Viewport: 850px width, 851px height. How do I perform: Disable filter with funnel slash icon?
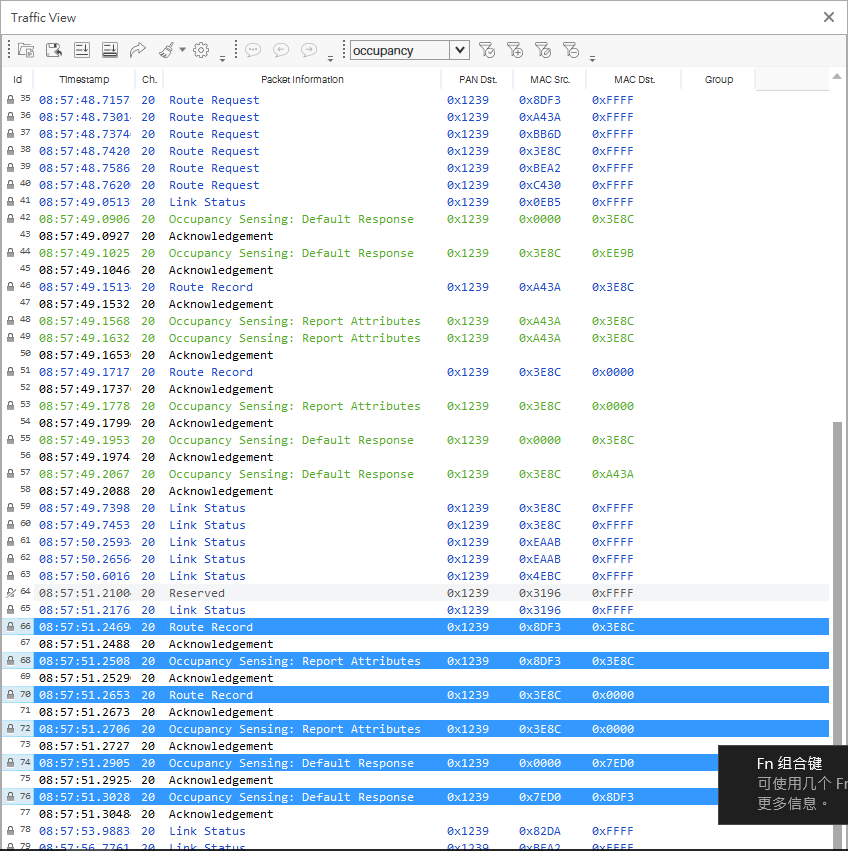coord(543,50)
